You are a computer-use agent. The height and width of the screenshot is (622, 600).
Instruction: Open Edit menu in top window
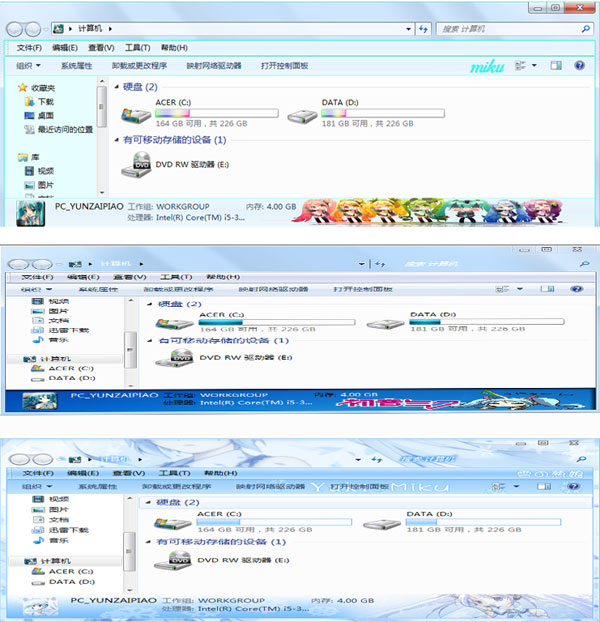click(x=65, y=48)
